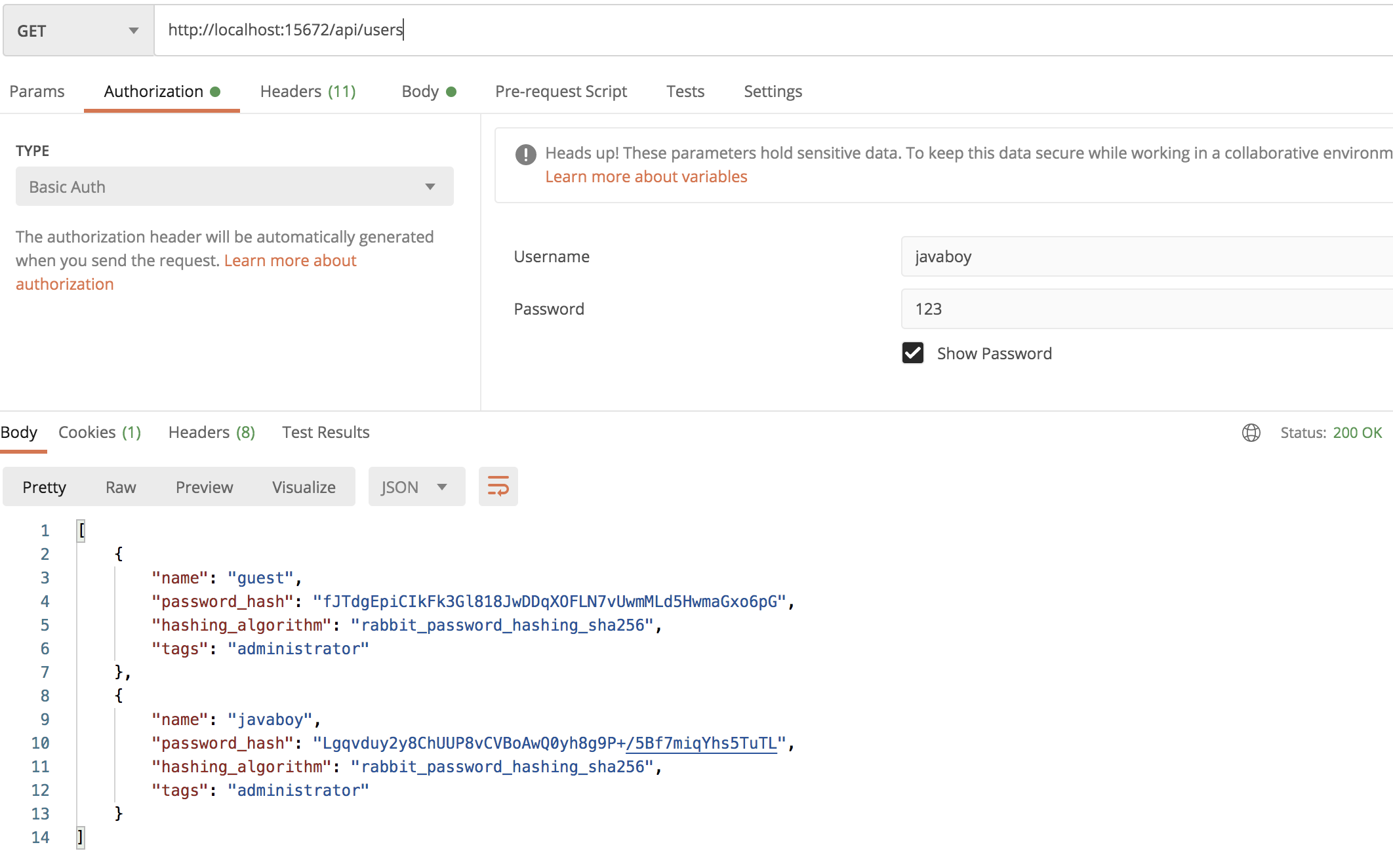Click the globe network icon

click(1251, 433)
